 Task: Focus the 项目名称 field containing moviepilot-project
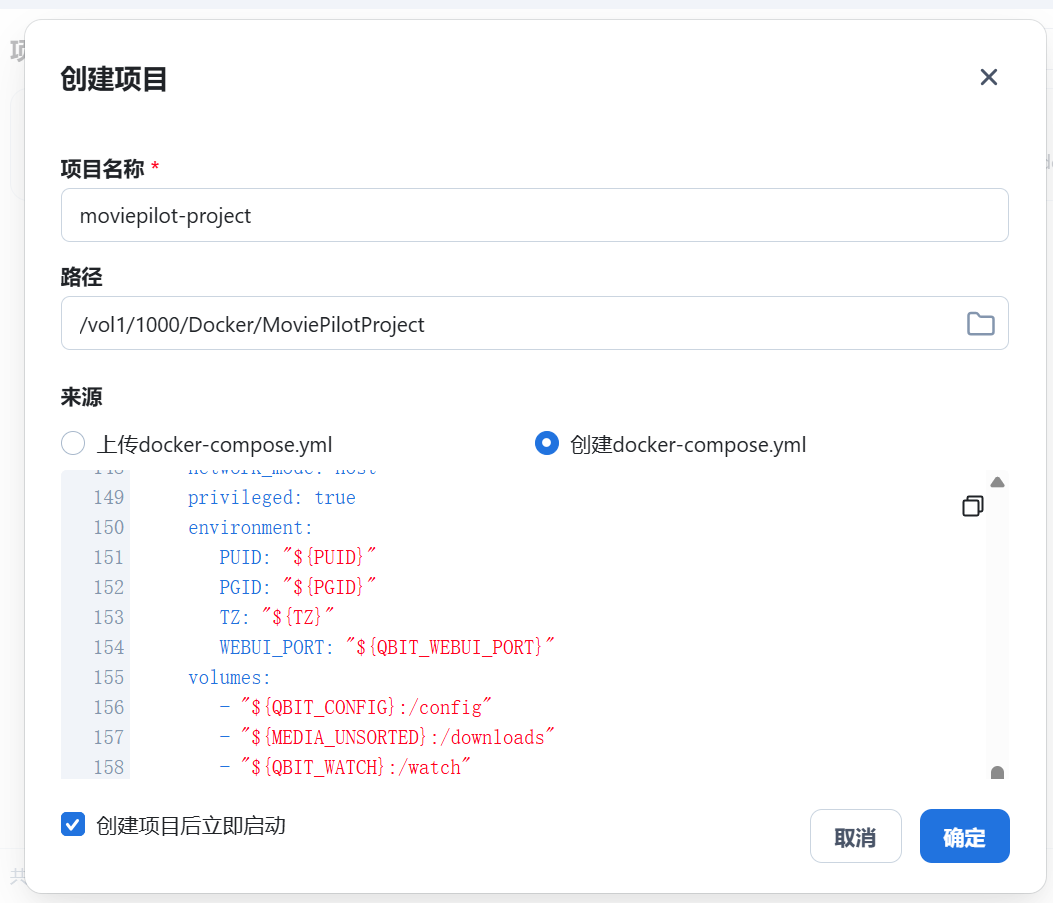pos(534,216)
